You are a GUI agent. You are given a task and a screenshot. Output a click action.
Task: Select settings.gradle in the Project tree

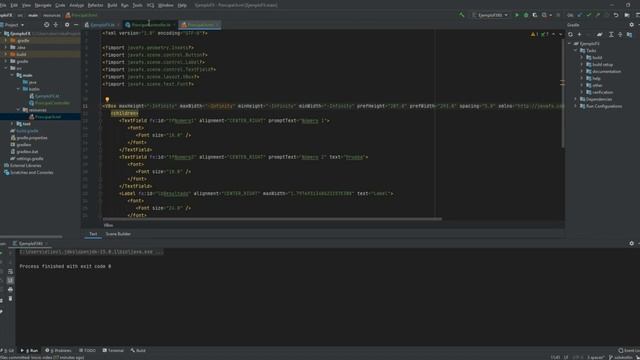27,158
